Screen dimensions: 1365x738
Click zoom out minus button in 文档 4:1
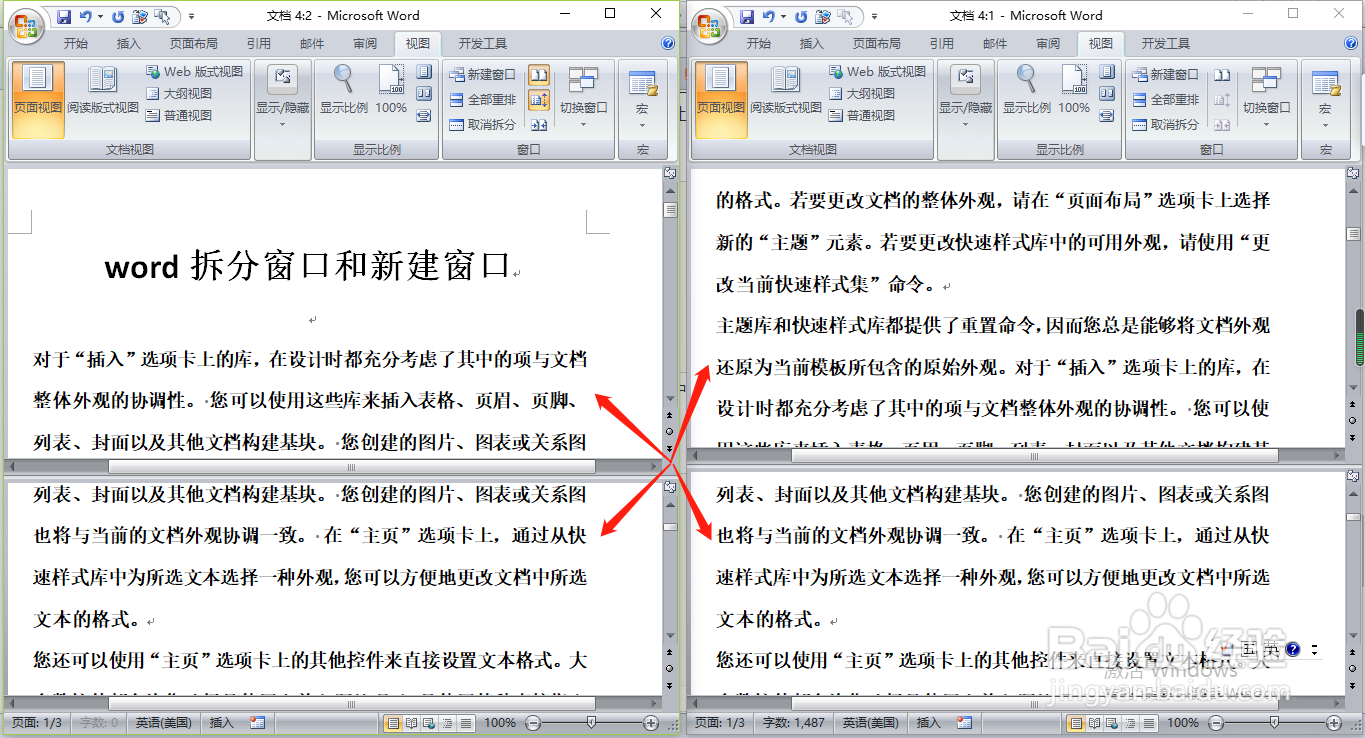(1216, 723)
